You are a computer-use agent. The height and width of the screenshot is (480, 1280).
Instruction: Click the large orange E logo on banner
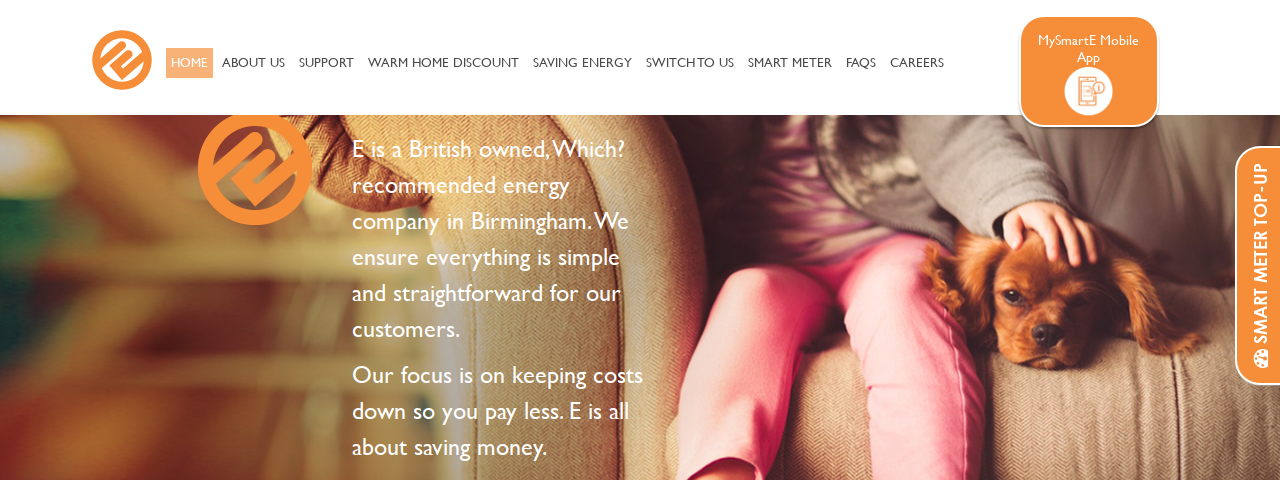point(255,168)
